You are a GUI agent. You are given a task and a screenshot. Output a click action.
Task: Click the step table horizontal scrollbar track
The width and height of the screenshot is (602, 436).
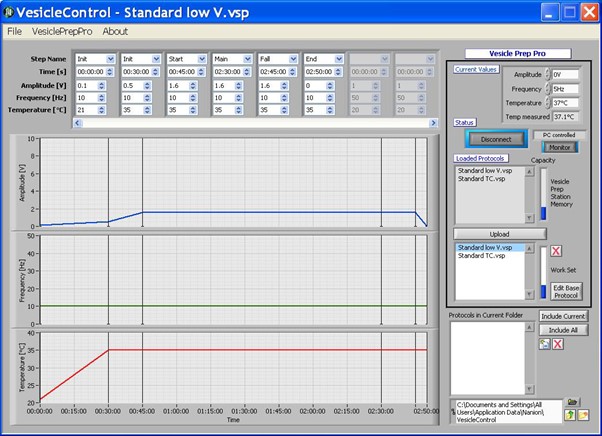[x=255, y=123]
